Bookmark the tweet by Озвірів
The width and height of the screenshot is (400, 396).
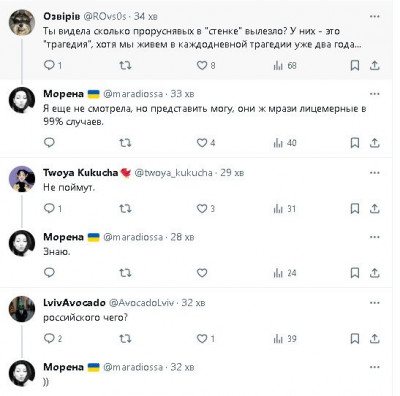pos(355,65)
